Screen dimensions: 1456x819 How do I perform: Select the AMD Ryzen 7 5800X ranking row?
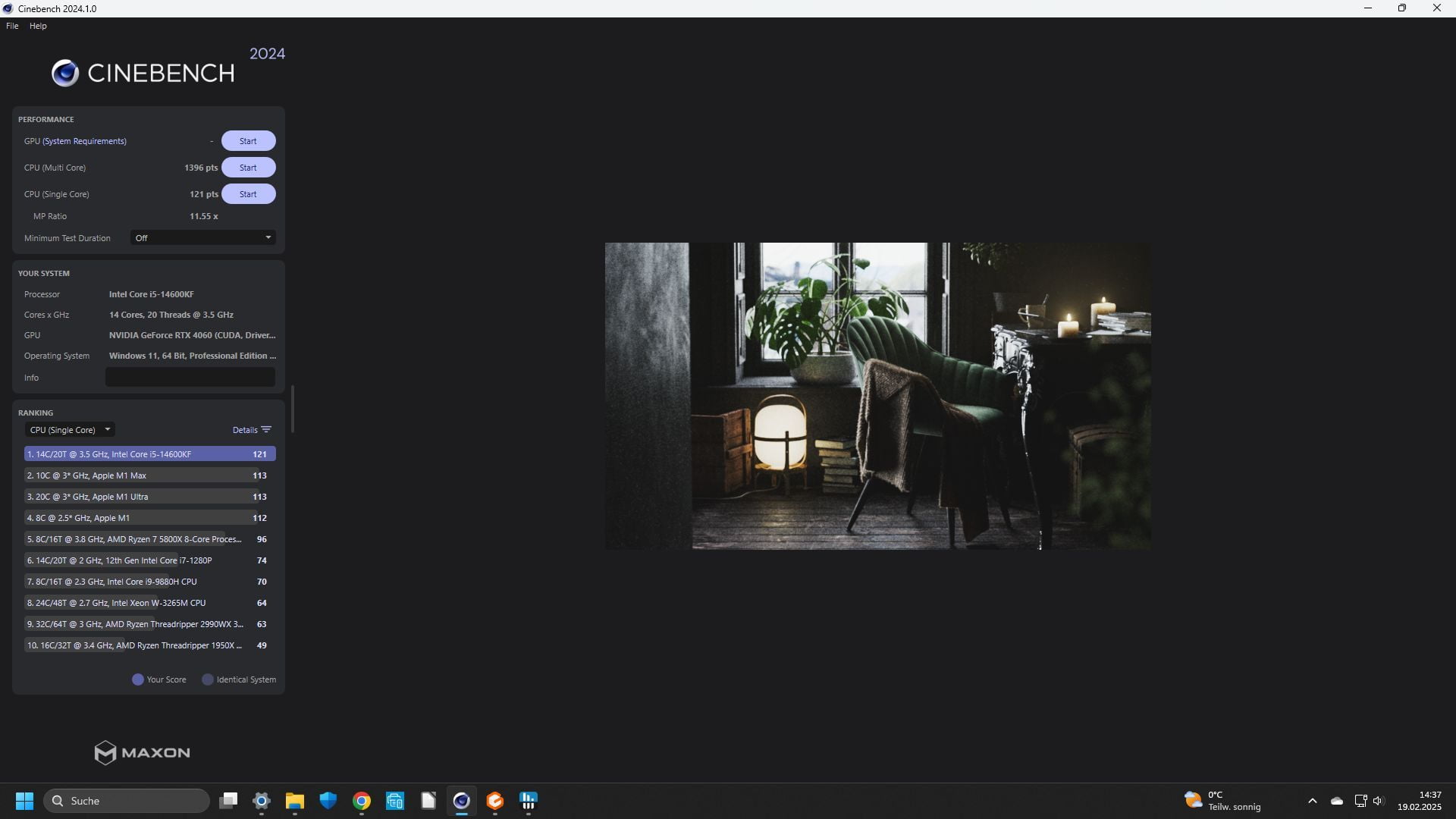(149, 539)
